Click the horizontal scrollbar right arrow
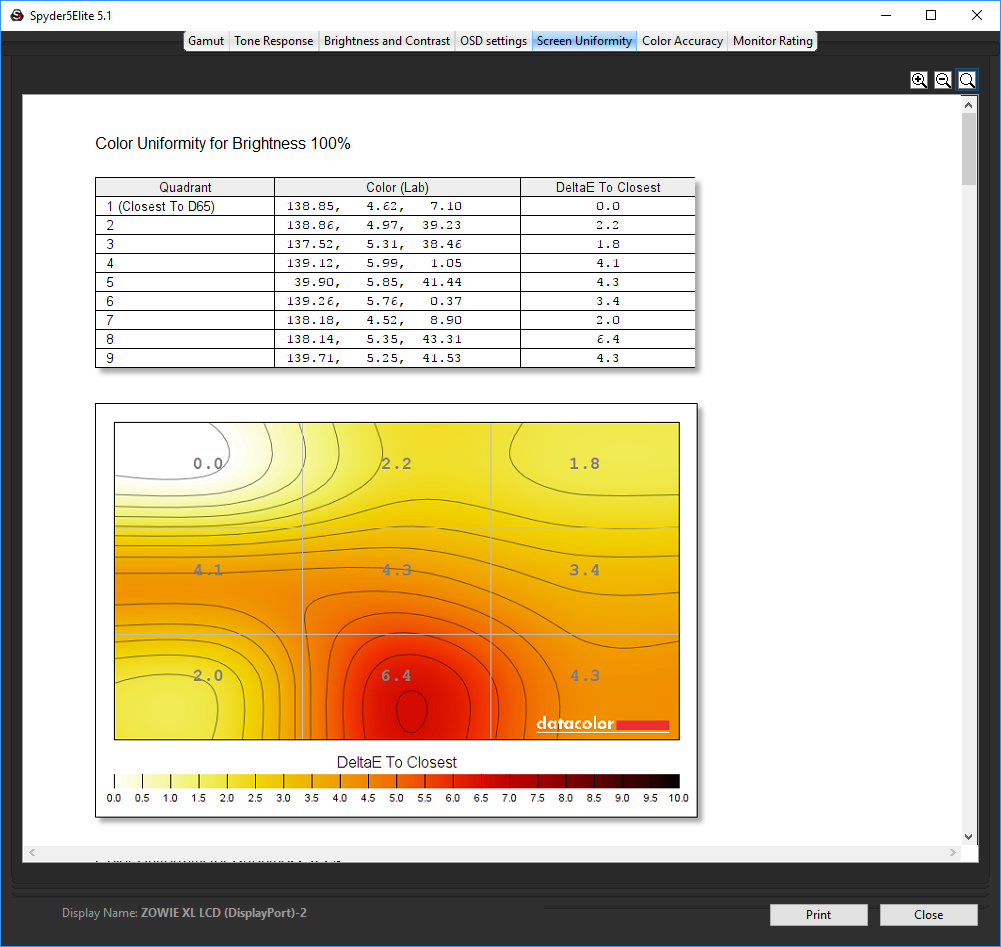This screenshot has width=1001, height=947. pyautogui.click(x=954, y=853)
